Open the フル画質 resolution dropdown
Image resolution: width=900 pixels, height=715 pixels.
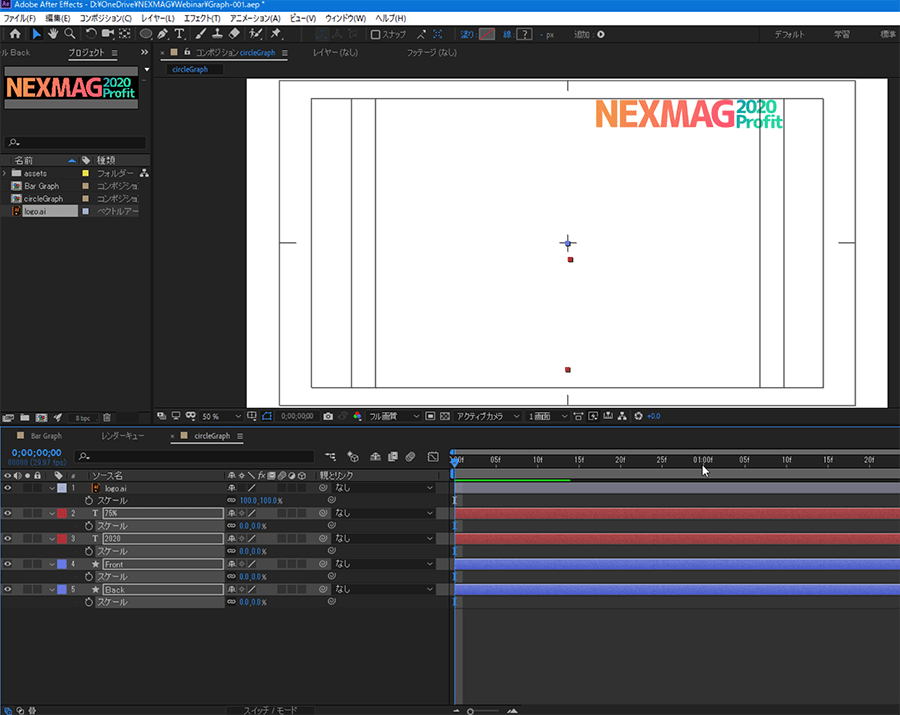[391, 416]
